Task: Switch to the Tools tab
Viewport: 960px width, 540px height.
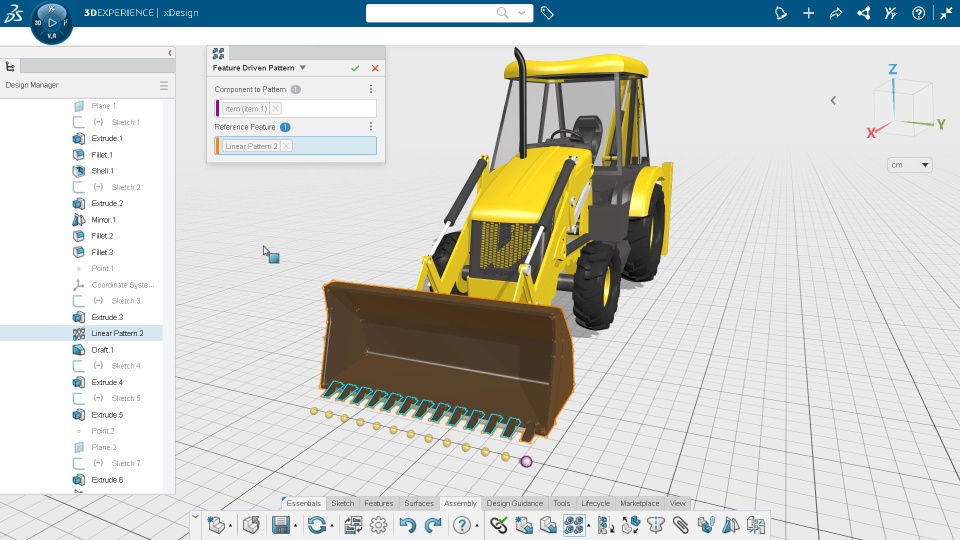Action: click(x=561, y=503)
